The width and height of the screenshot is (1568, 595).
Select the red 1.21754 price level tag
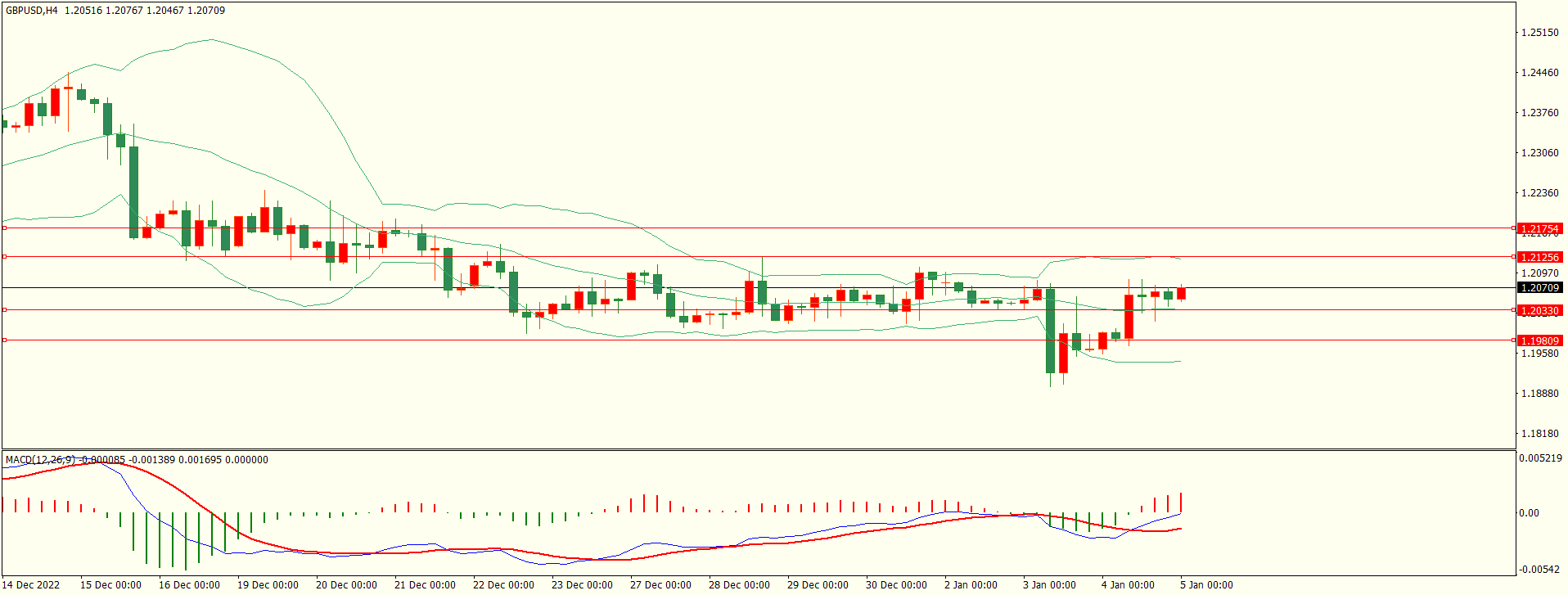1539,229
